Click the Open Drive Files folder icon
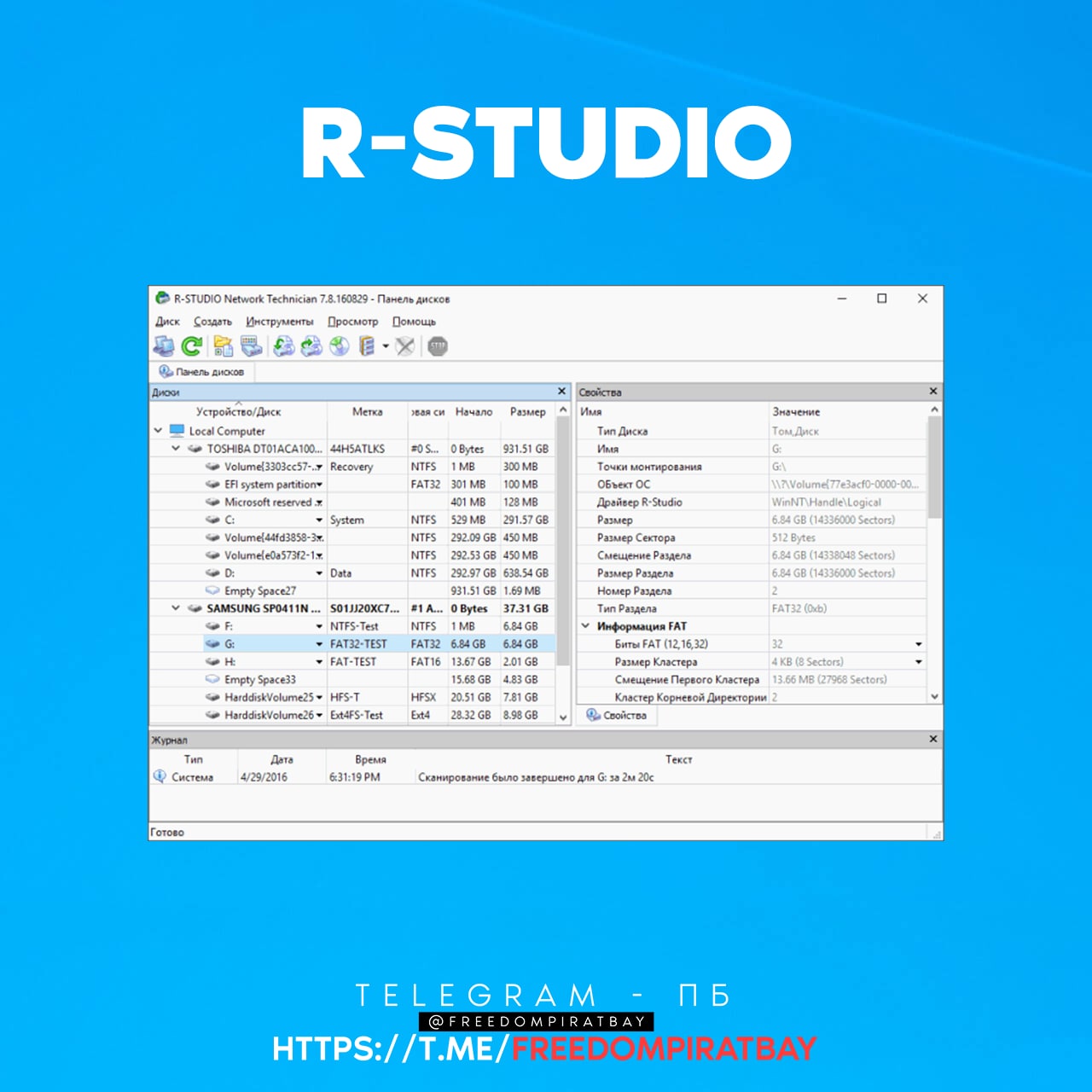Screen dimensions: 1092x1092 223,346
